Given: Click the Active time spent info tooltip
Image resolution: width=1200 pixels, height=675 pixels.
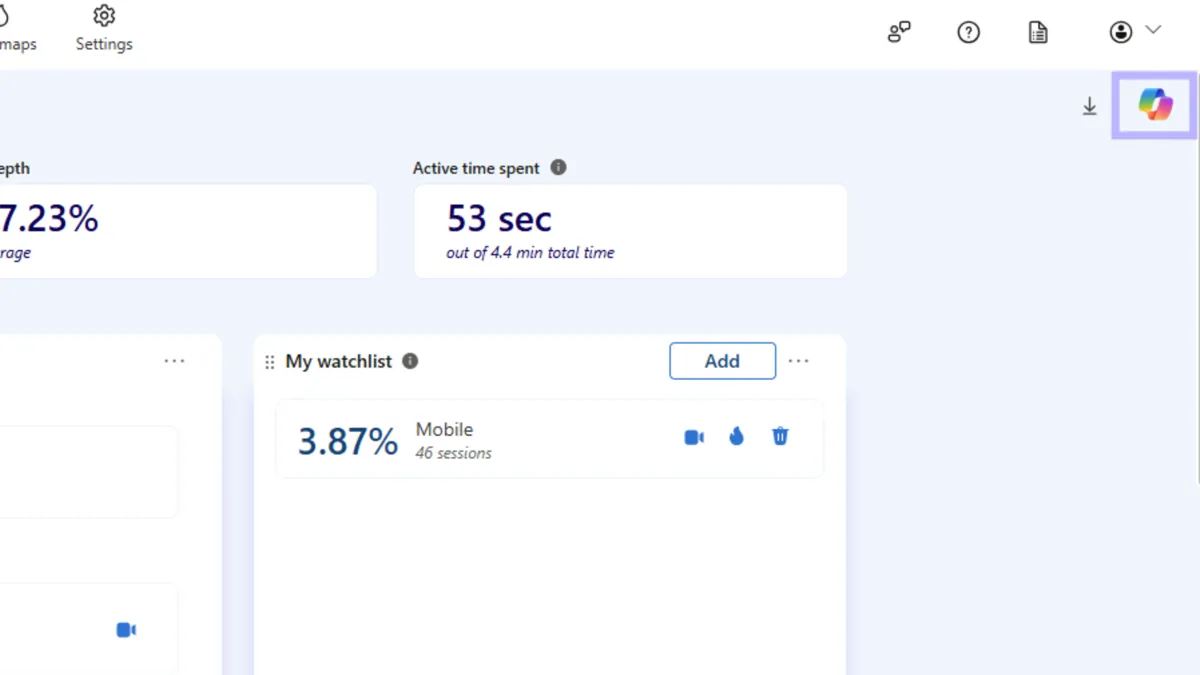Looking at the screenshot, I should (x=559, y=167).
